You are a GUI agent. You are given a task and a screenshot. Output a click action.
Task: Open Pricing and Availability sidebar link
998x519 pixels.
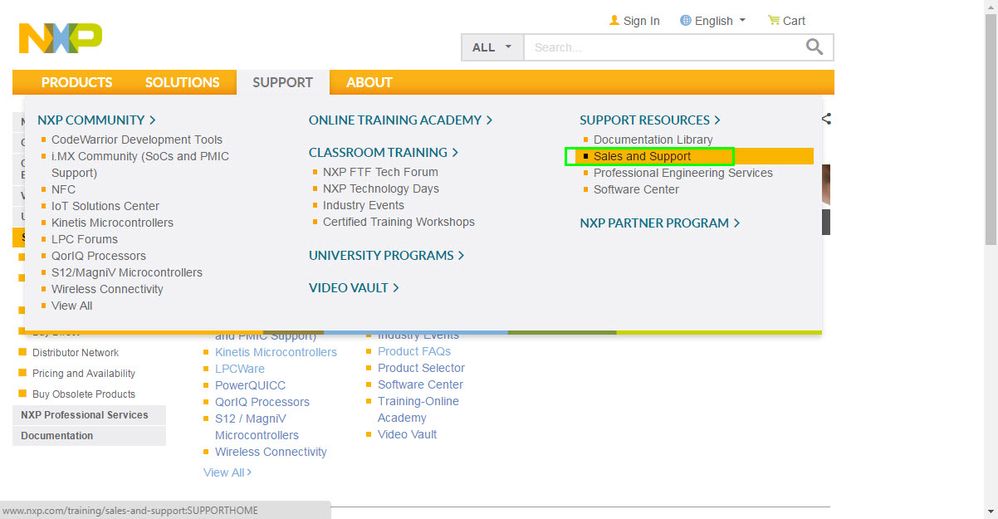[83, 373]
